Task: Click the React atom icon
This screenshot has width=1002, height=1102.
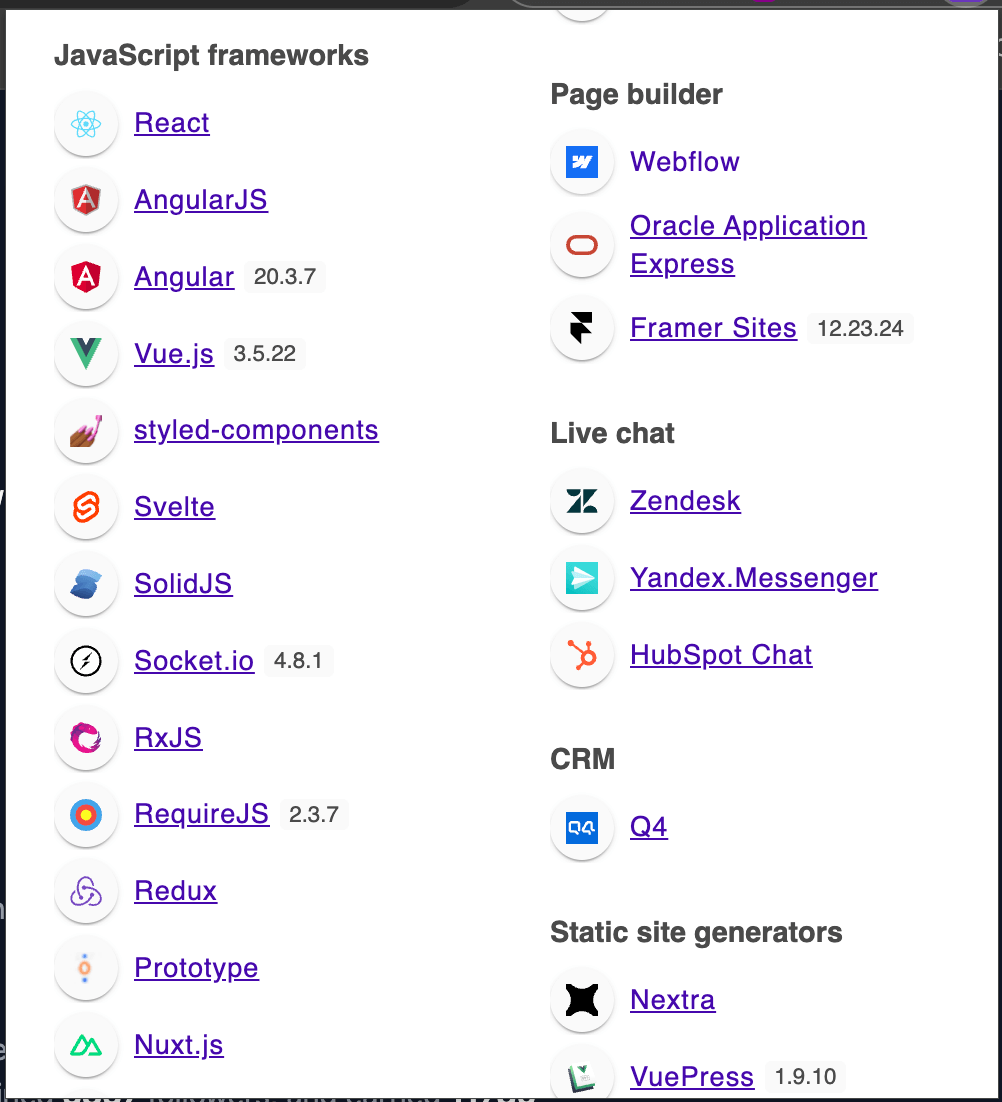Action: pos(86,124)
